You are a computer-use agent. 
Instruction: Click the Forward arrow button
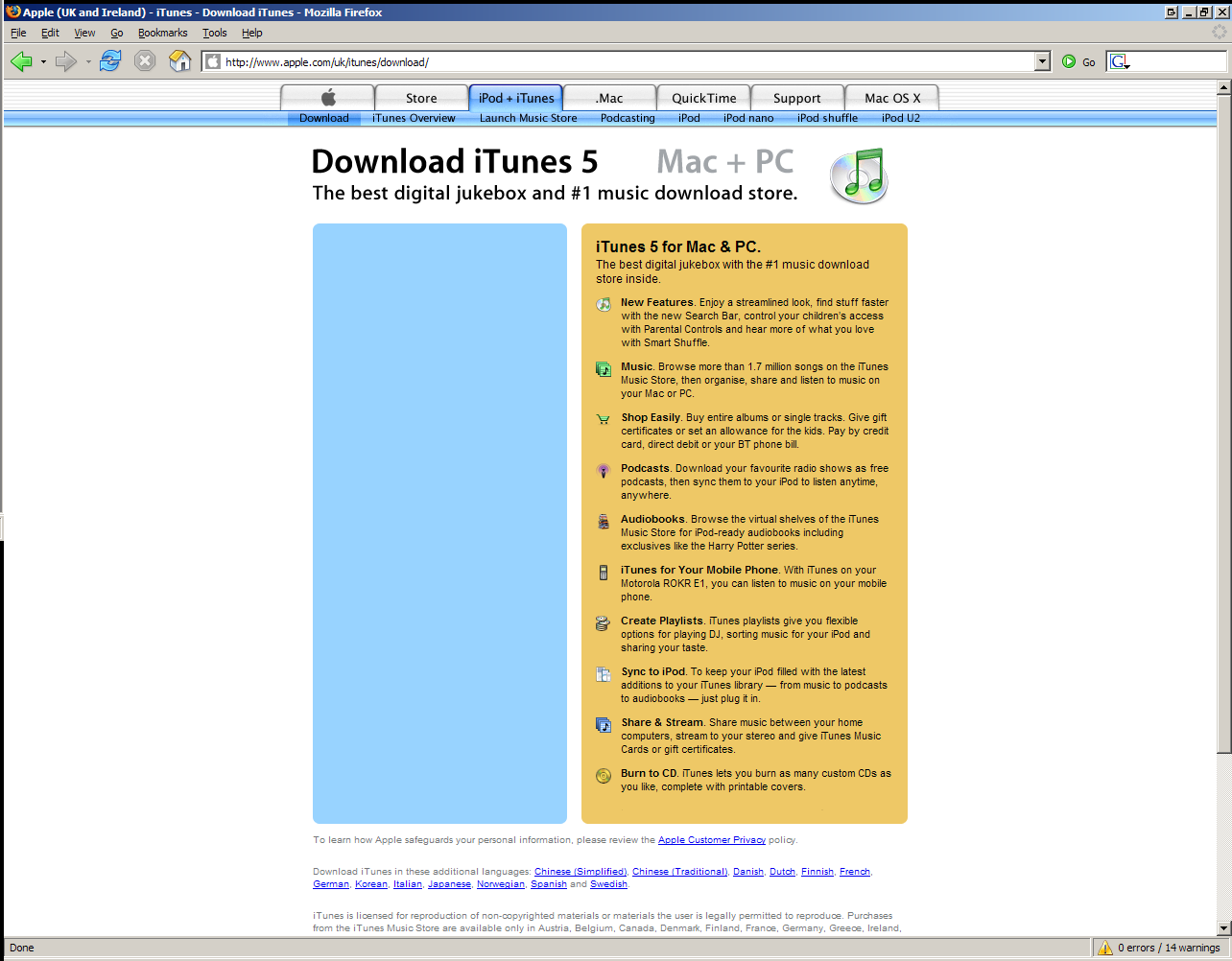click(65, 61)
